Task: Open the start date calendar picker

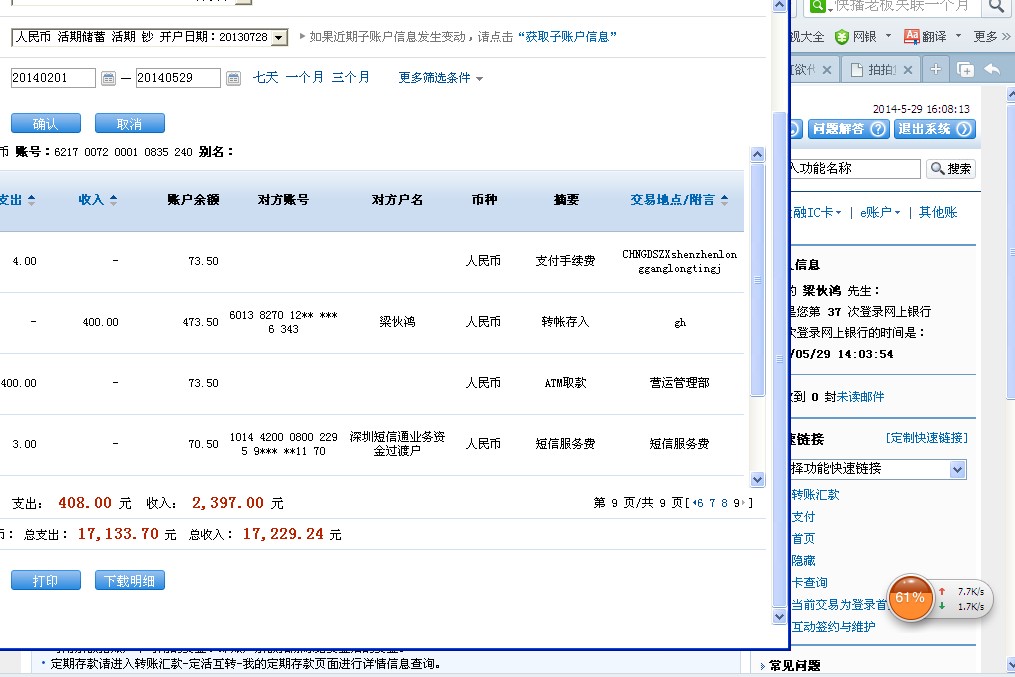Action: click(108, 78)
